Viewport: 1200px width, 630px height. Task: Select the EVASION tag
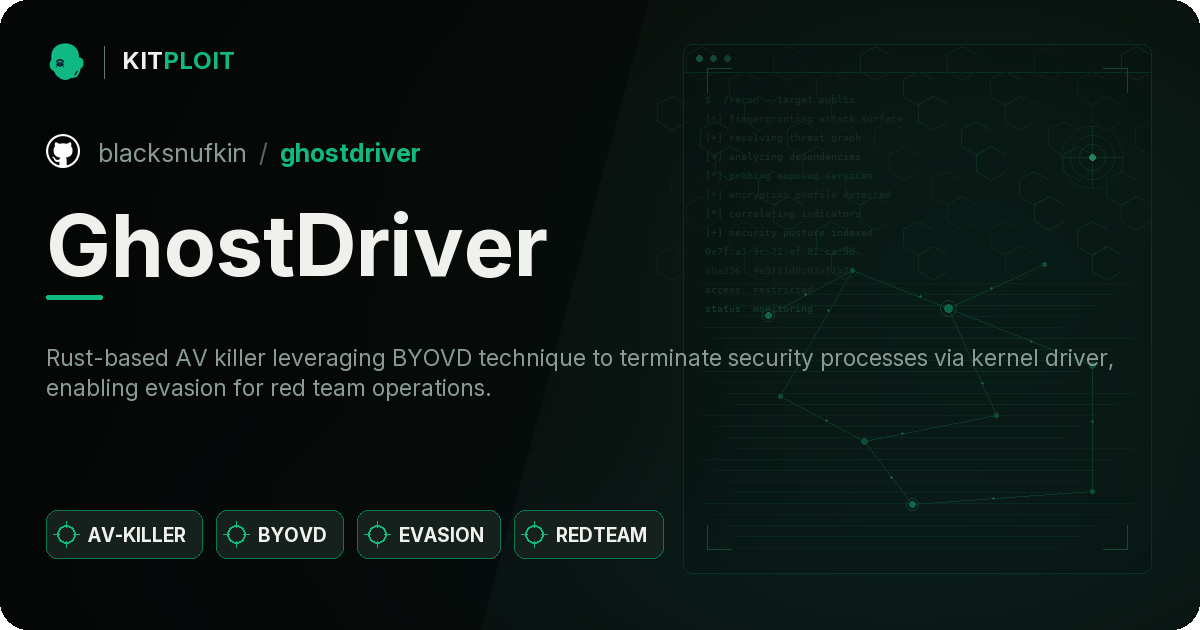pos(429,535)
